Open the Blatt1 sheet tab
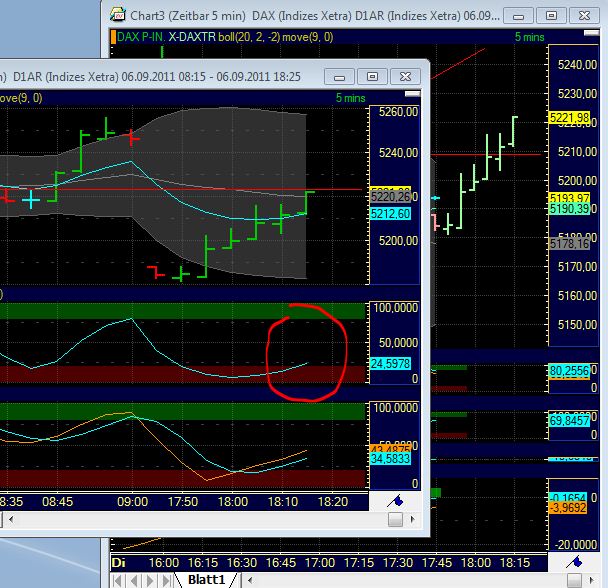This screenshot has height=588, width=608. tap(206, 580)
